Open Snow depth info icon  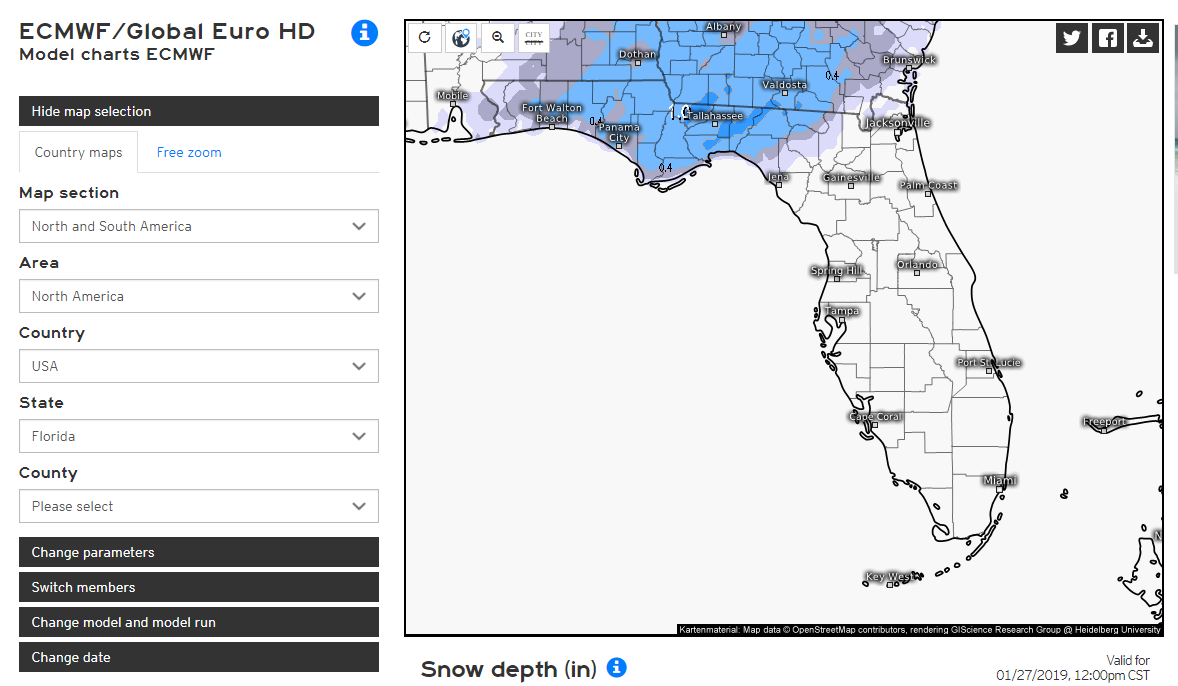pyautogui.click(x=617, y=667)
